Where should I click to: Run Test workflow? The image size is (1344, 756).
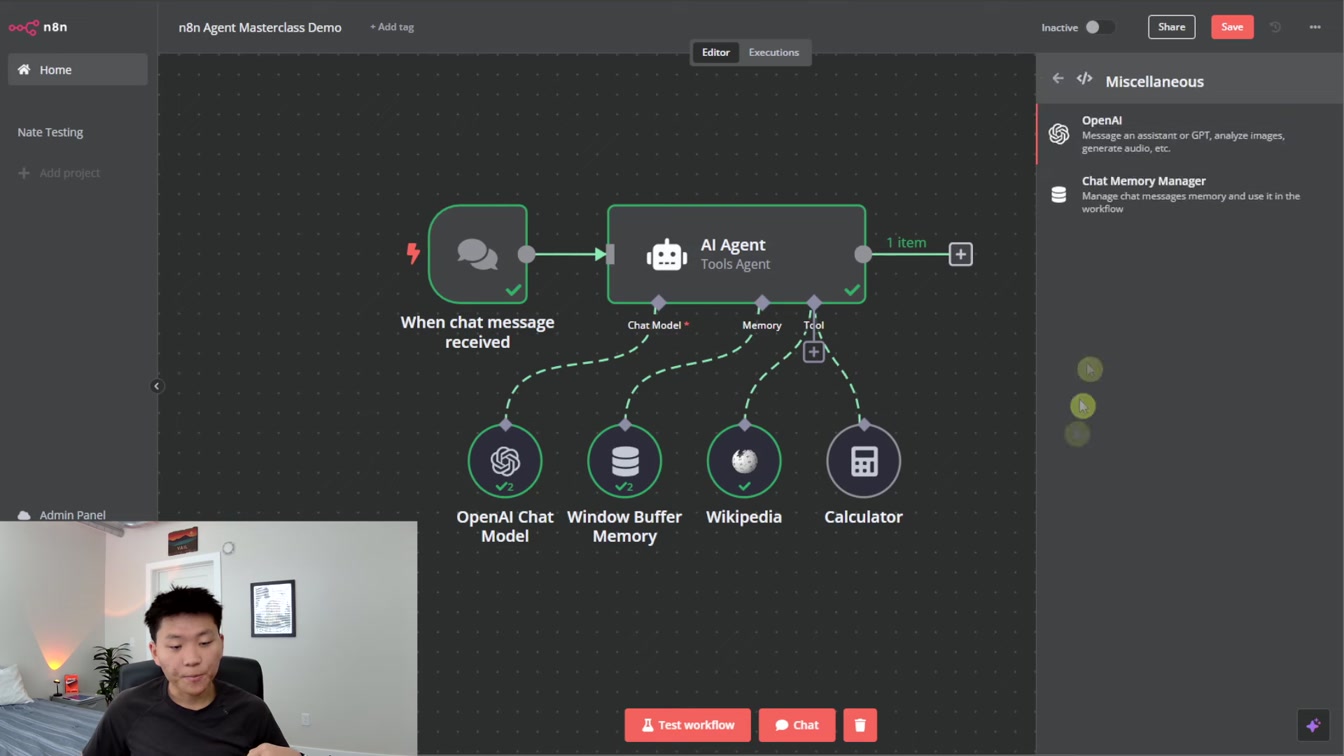click(688, 725)
